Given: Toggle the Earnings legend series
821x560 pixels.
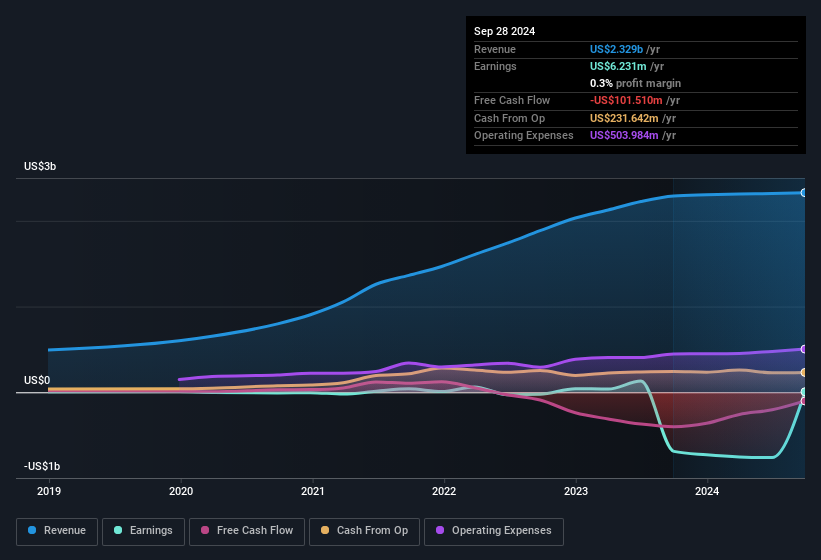Looking at the screenshot, I should pos(144,530).
